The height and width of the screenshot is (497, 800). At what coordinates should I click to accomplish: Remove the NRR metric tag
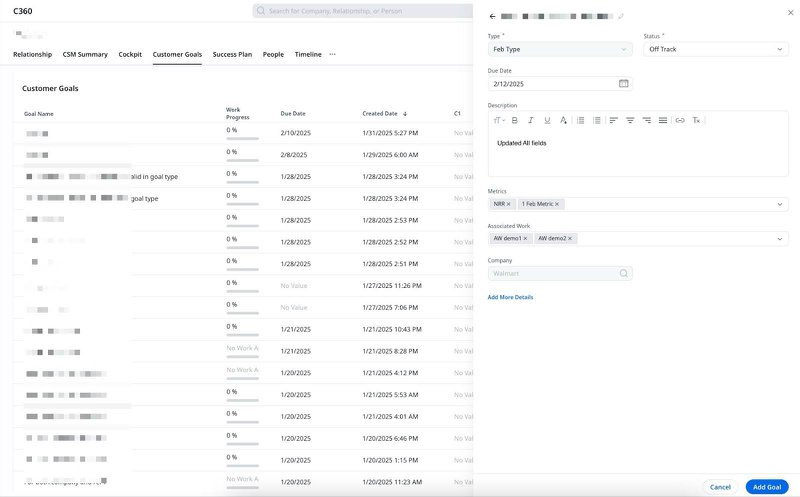click(508, 204)
